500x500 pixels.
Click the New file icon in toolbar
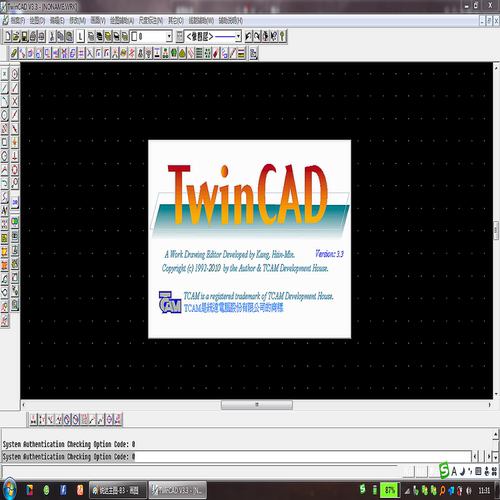(x=8, y=36)
